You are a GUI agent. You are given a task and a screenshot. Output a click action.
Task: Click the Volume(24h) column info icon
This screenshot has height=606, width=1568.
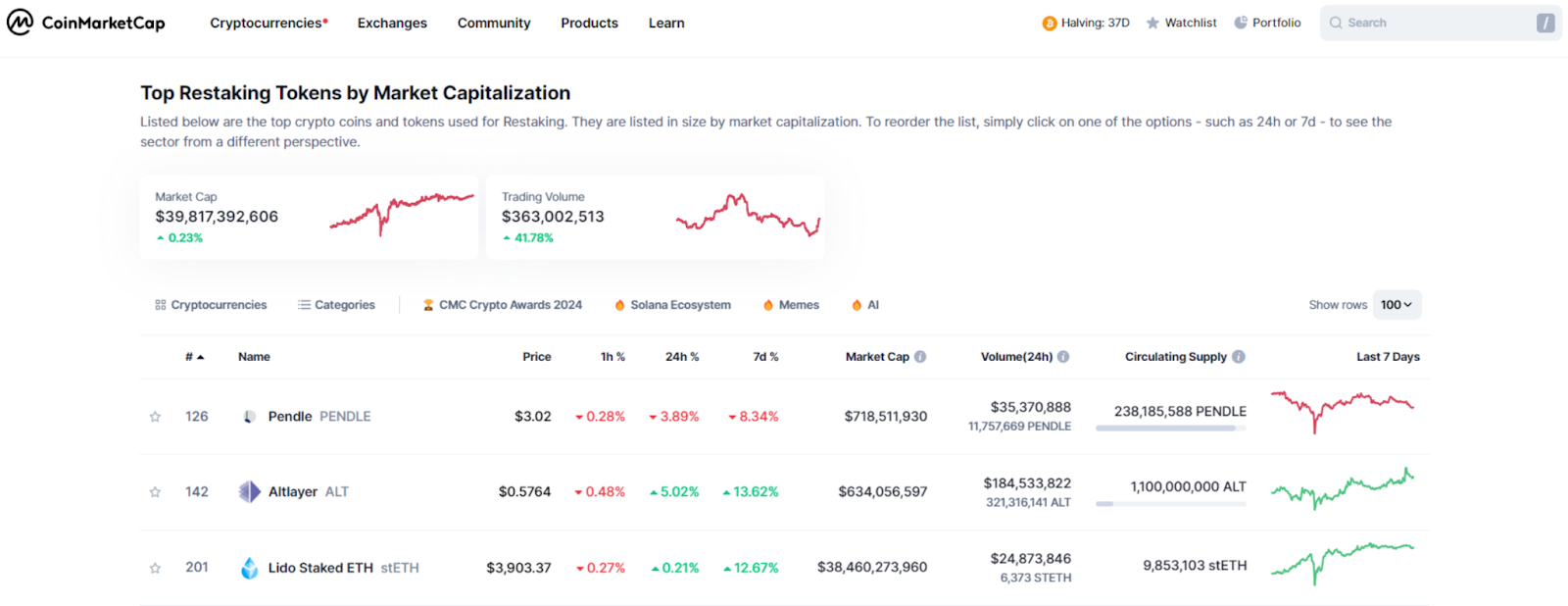[x=1063, y=357]
